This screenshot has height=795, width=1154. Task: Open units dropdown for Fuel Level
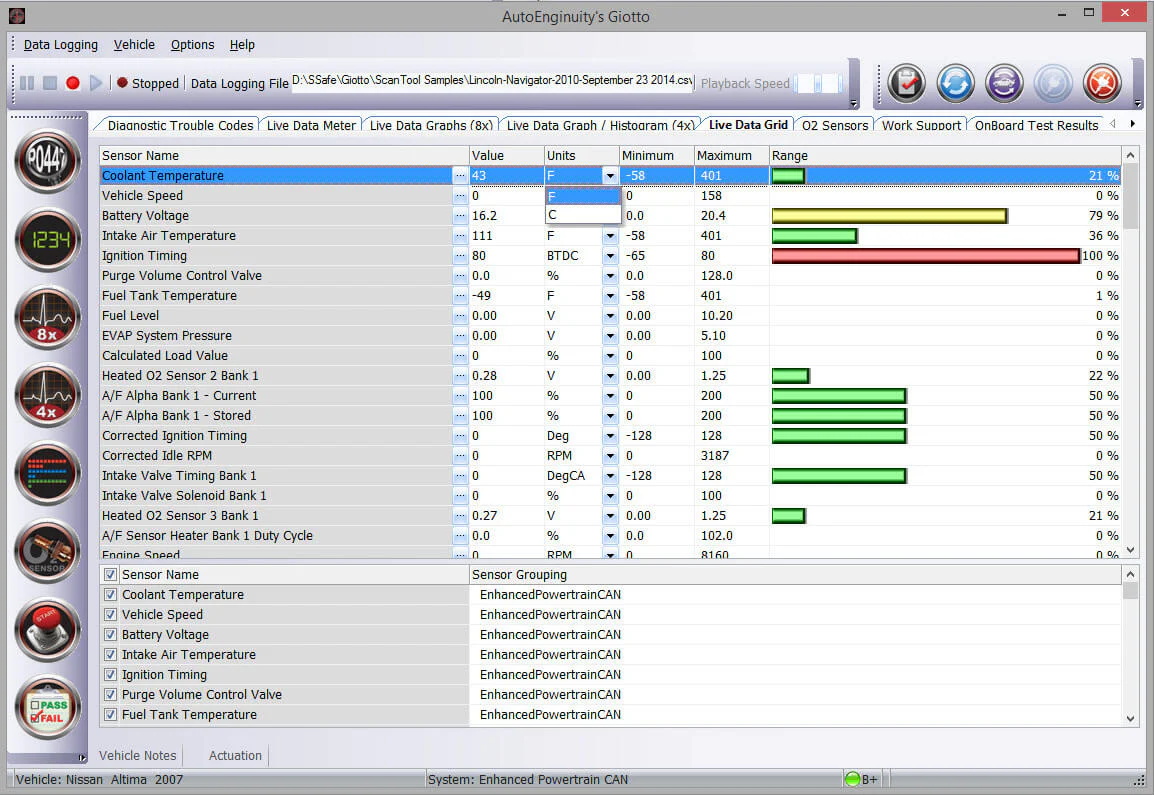[x=610, y=316]
